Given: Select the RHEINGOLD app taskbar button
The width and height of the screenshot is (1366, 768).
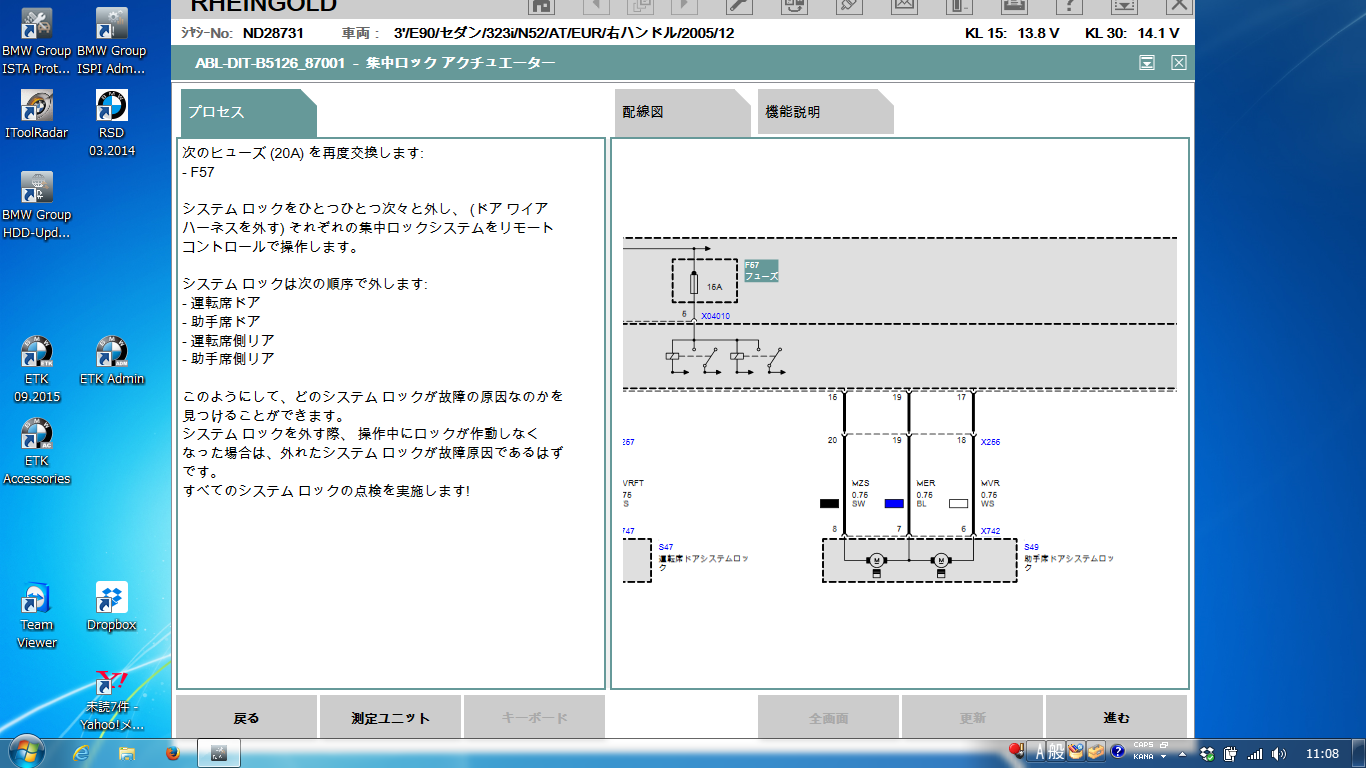Looking at the screenshot, I should click(x=220, y=752).
